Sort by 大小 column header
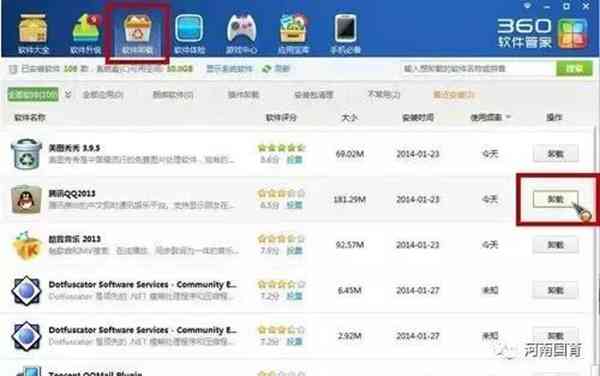Image resolution: width=600 pixels, height=376 pixels. 349,117
